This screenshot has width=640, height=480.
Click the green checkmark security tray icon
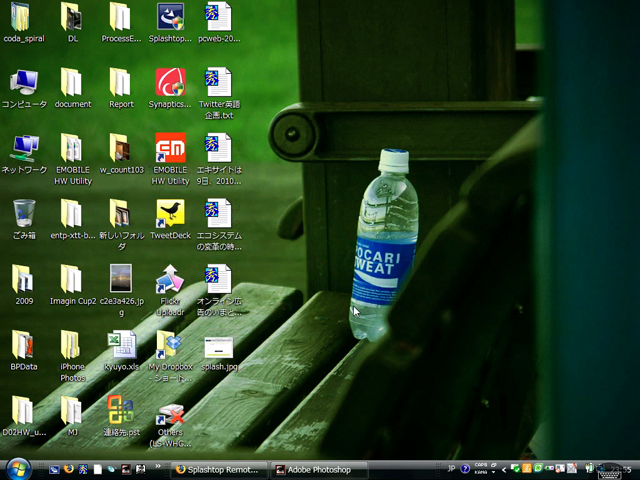[515, 469]
